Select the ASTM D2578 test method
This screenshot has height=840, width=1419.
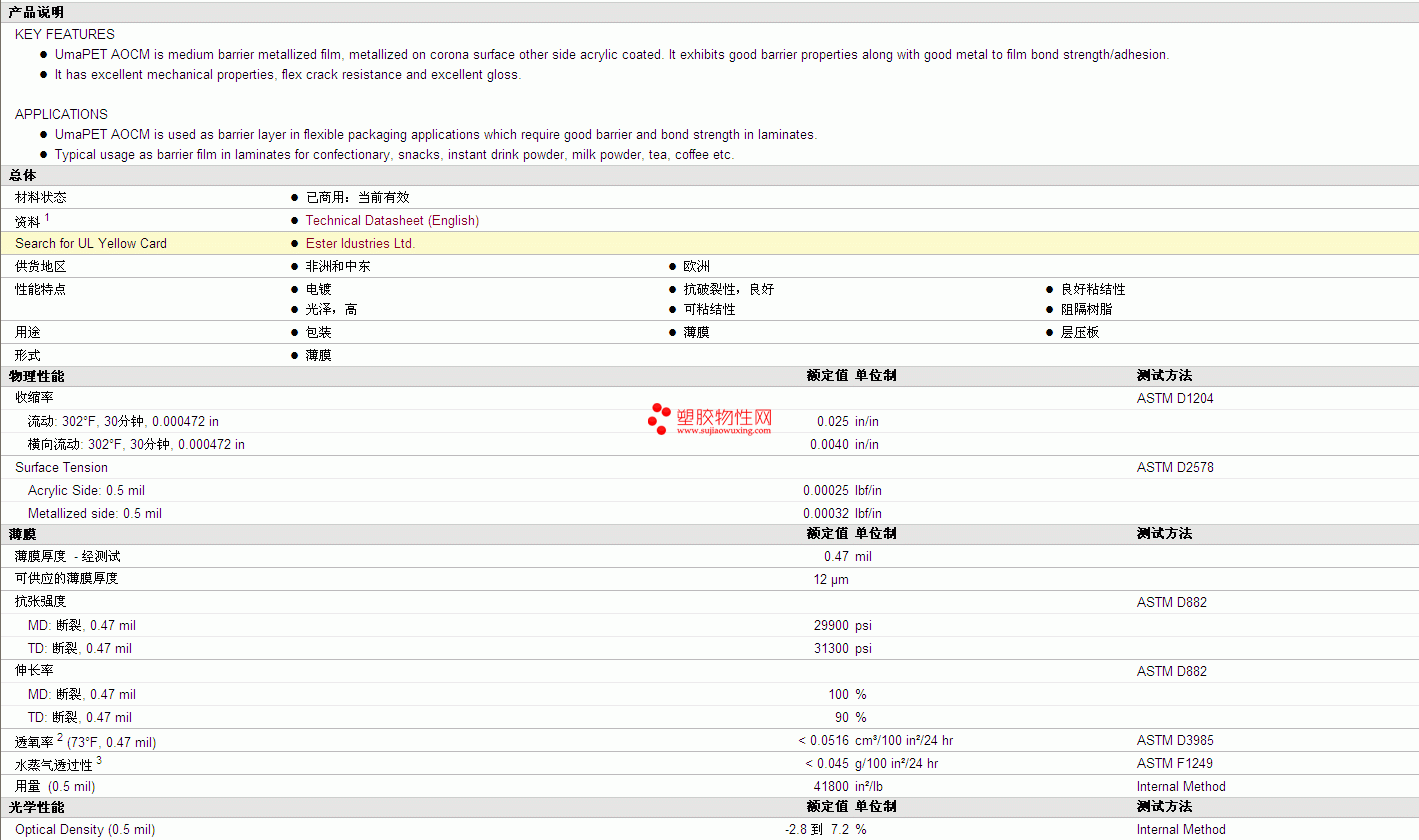pyautogui.click(x=1175, y=467)
